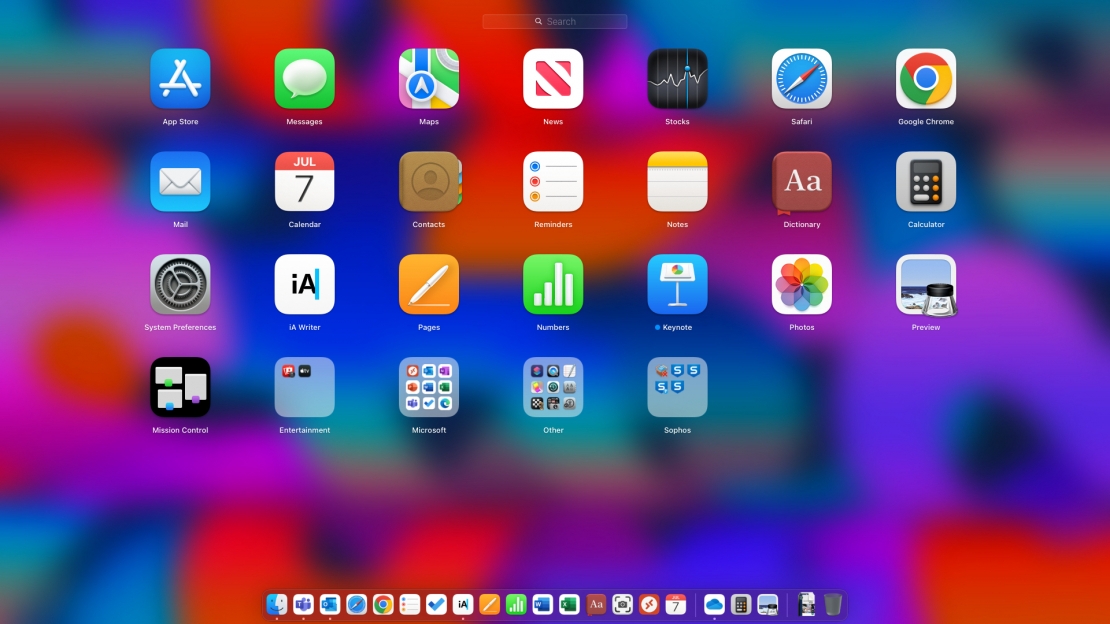Open Safari from Launchpad
Image resolution: width=1110 pixels, height=624 pixels.
tap(801, 78)
